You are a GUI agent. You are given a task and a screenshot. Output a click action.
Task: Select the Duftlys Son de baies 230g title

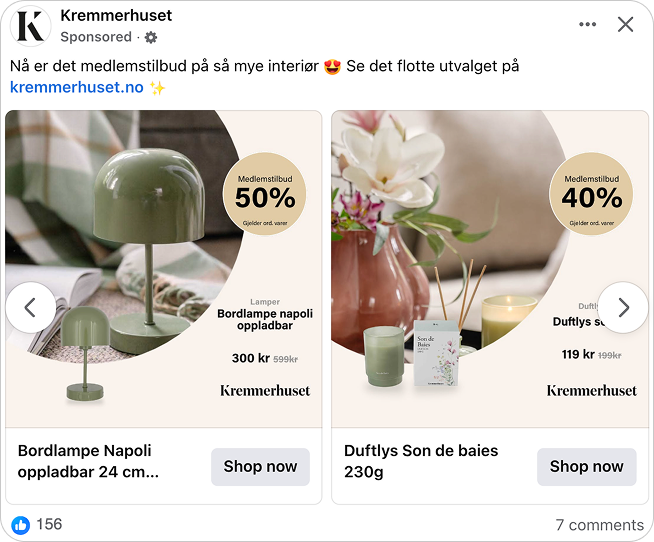(x=420, y=461)
